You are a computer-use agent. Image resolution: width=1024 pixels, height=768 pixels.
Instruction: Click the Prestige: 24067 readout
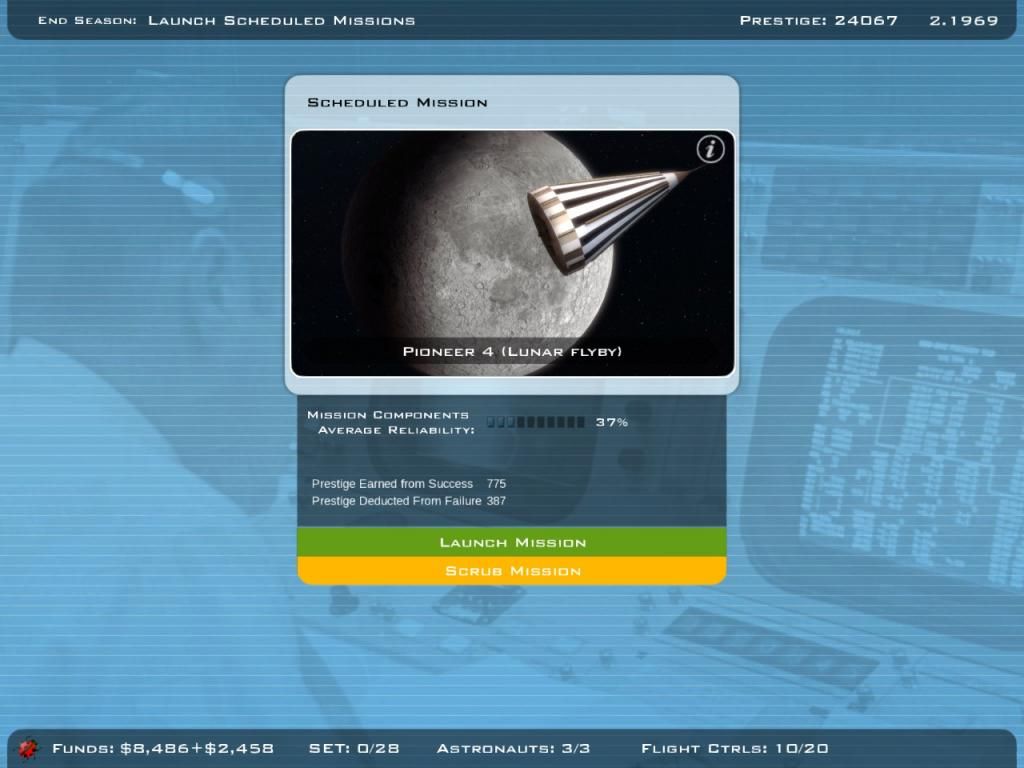click(818, 21)
